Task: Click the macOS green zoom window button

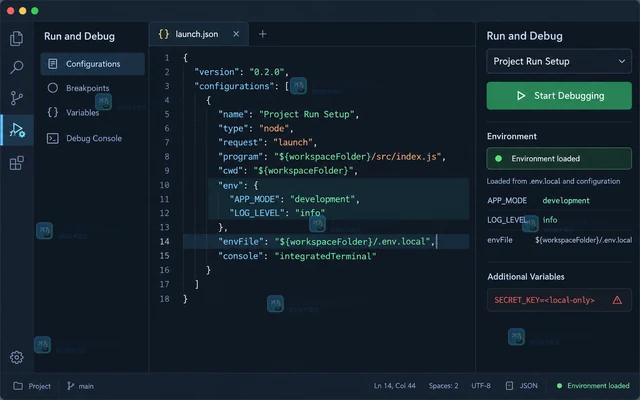Action: [35, 11]
